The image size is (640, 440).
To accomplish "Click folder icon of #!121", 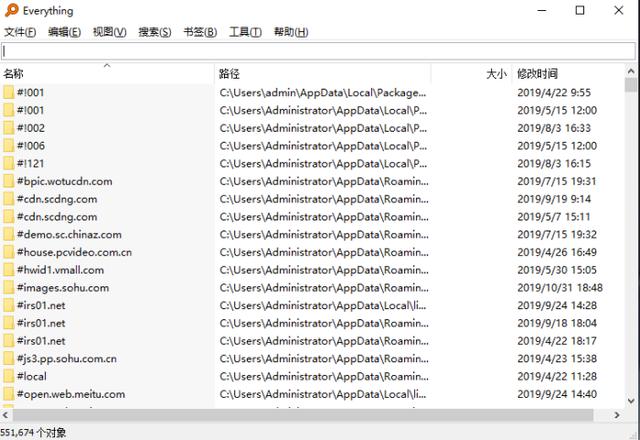I will pyautogui.click(x=9, y=164).
